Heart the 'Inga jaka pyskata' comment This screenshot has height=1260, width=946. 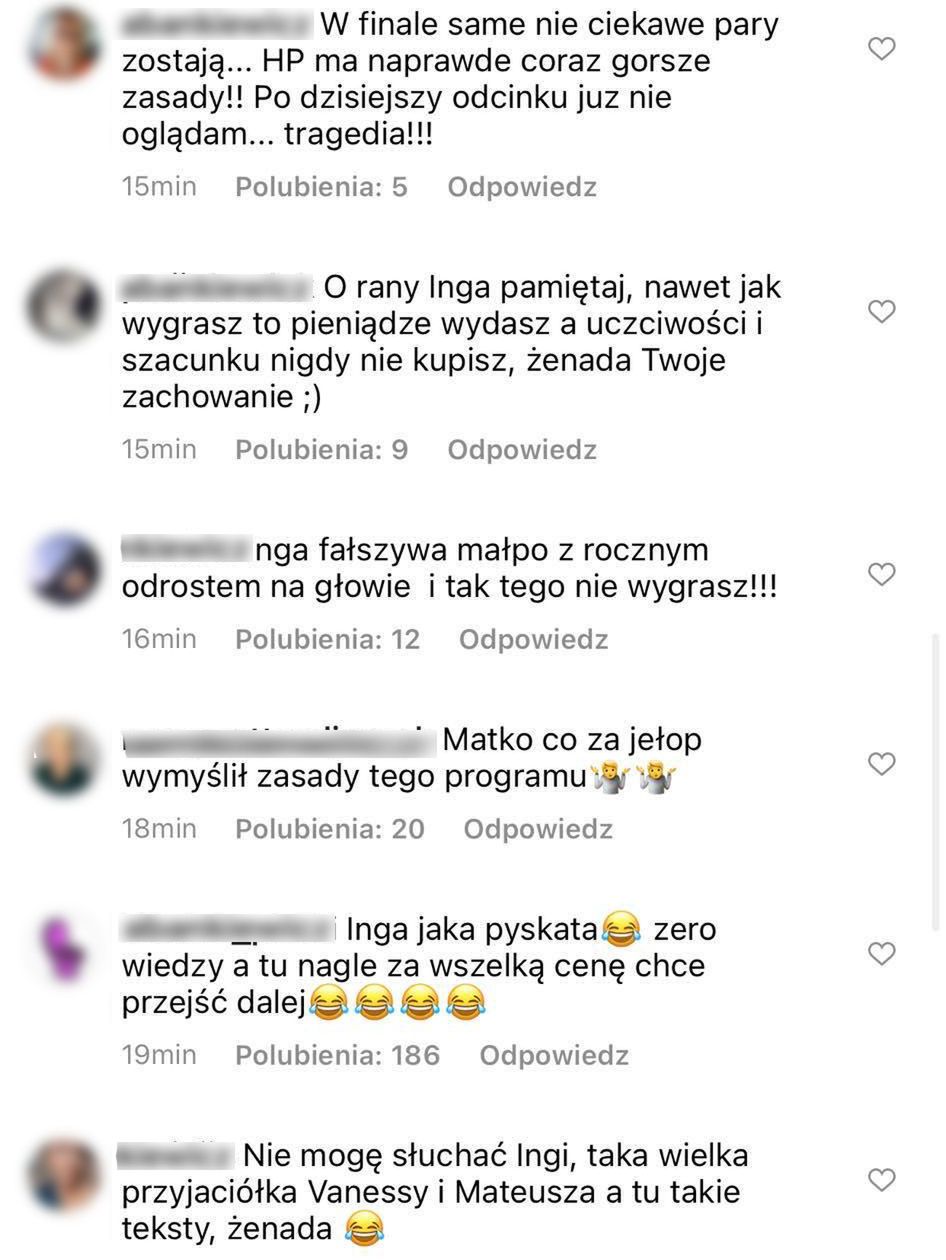coord(880,954)
